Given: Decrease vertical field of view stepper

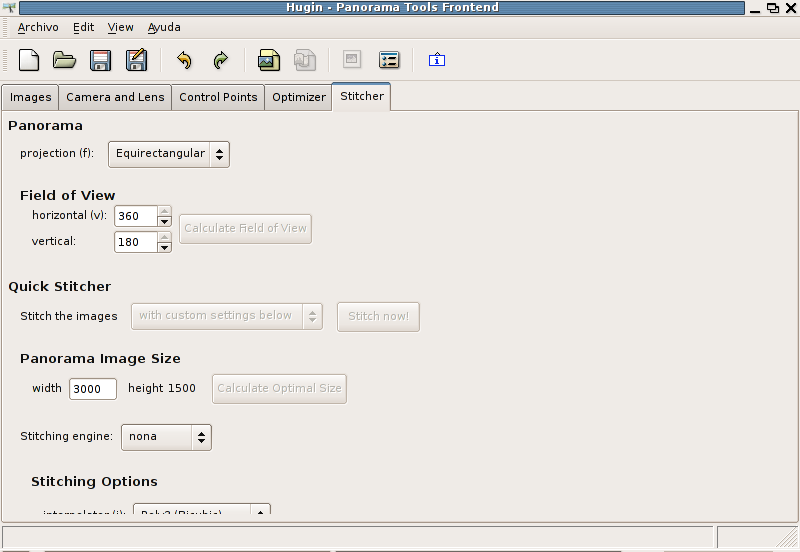Looking at the screenshot, I should coord(164,247).
